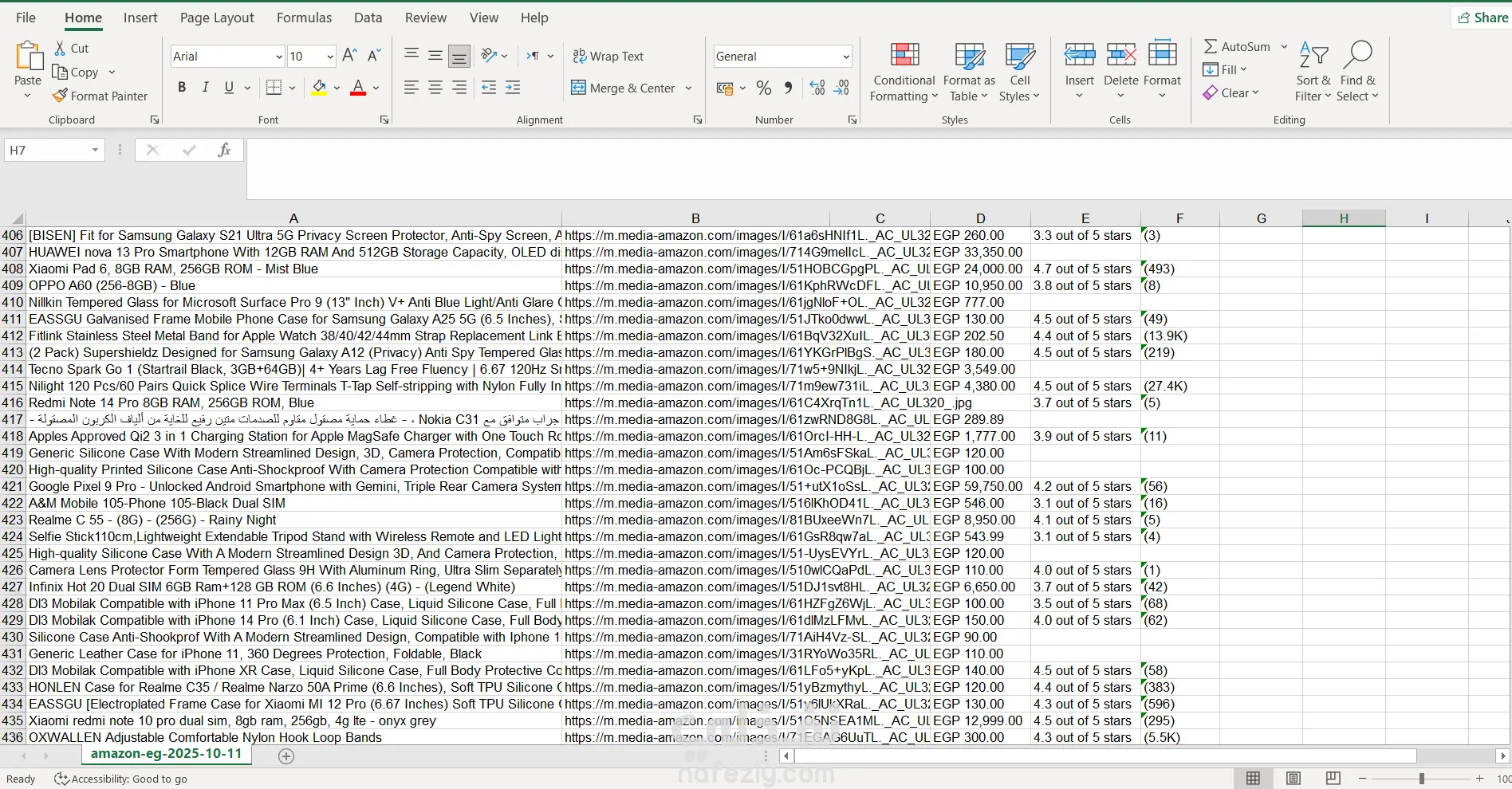1512x789 pixels.
Task: Toggle Align Left
Action: pyautogui.click(x=411, y=88)
